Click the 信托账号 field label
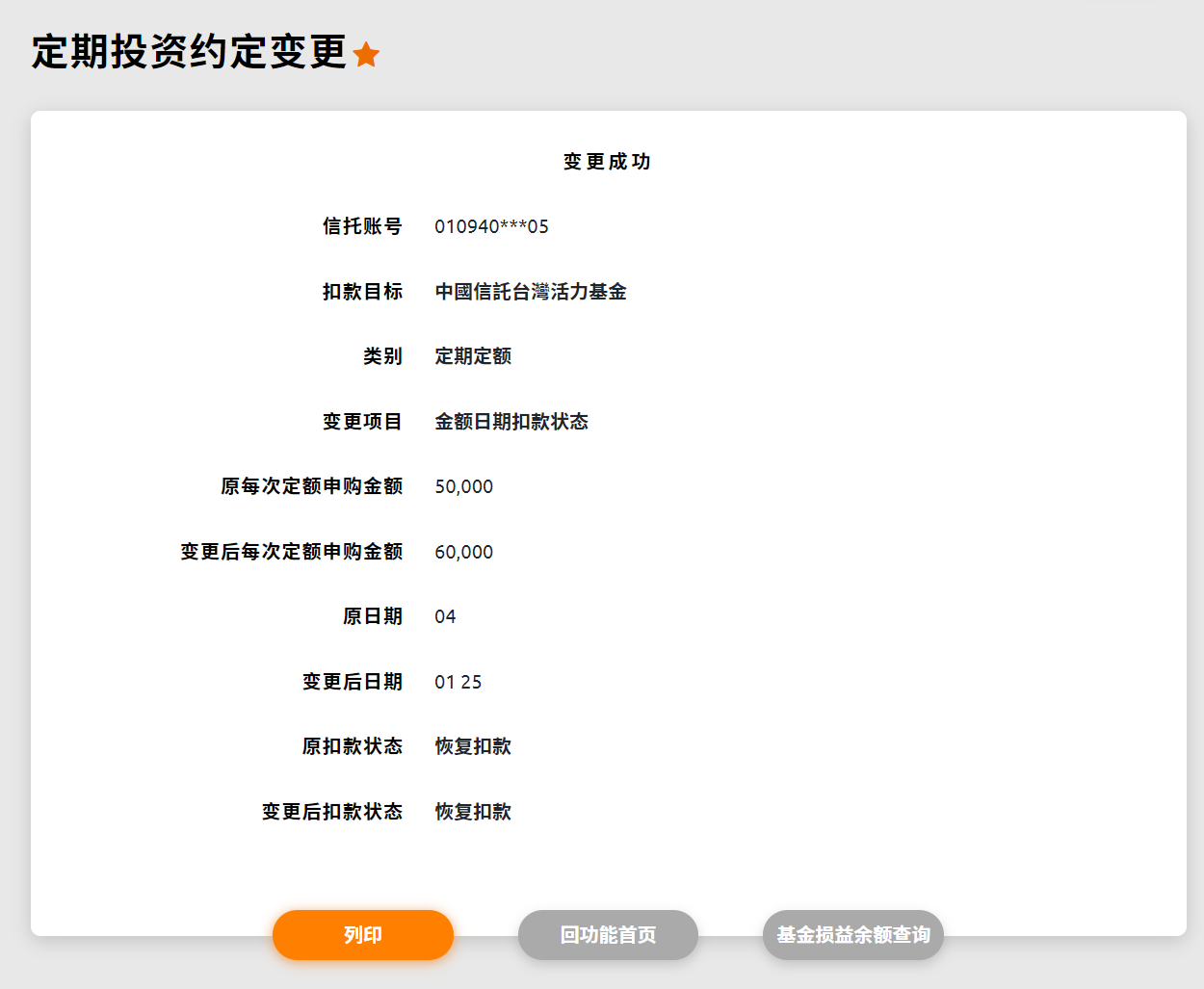The width and height of the screenshot is (1204, 989). click(x=362, y=226)
